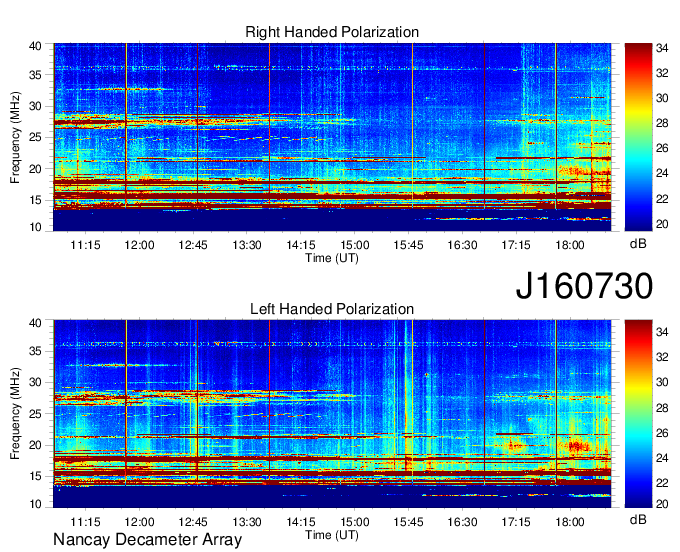Viewport: 680px width, 552px height.
Task: Click the Right Handed Polarization title
Action: 332,32
